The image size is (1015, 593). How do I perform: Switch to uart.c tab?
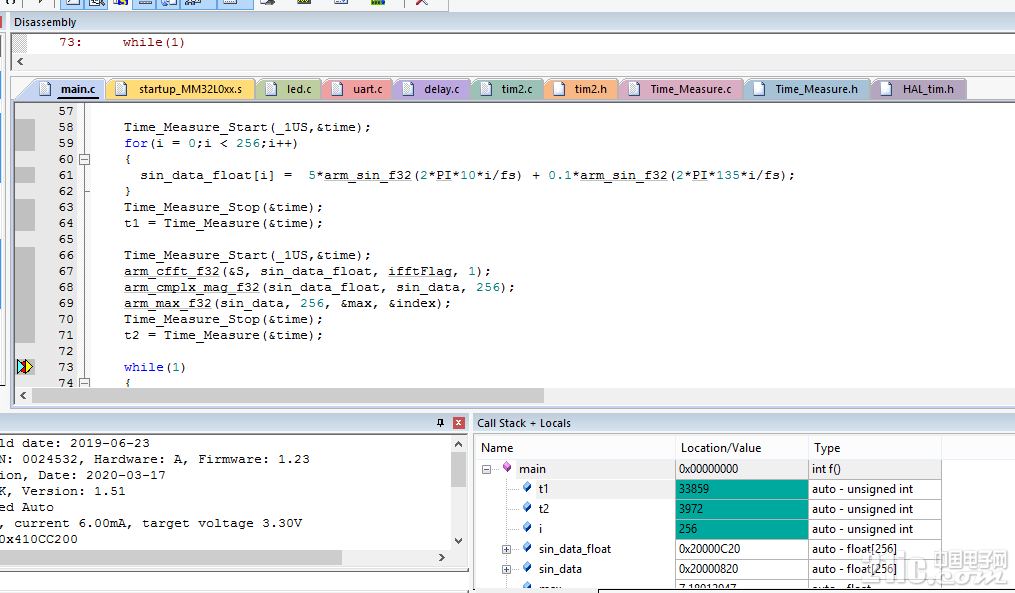357,89
